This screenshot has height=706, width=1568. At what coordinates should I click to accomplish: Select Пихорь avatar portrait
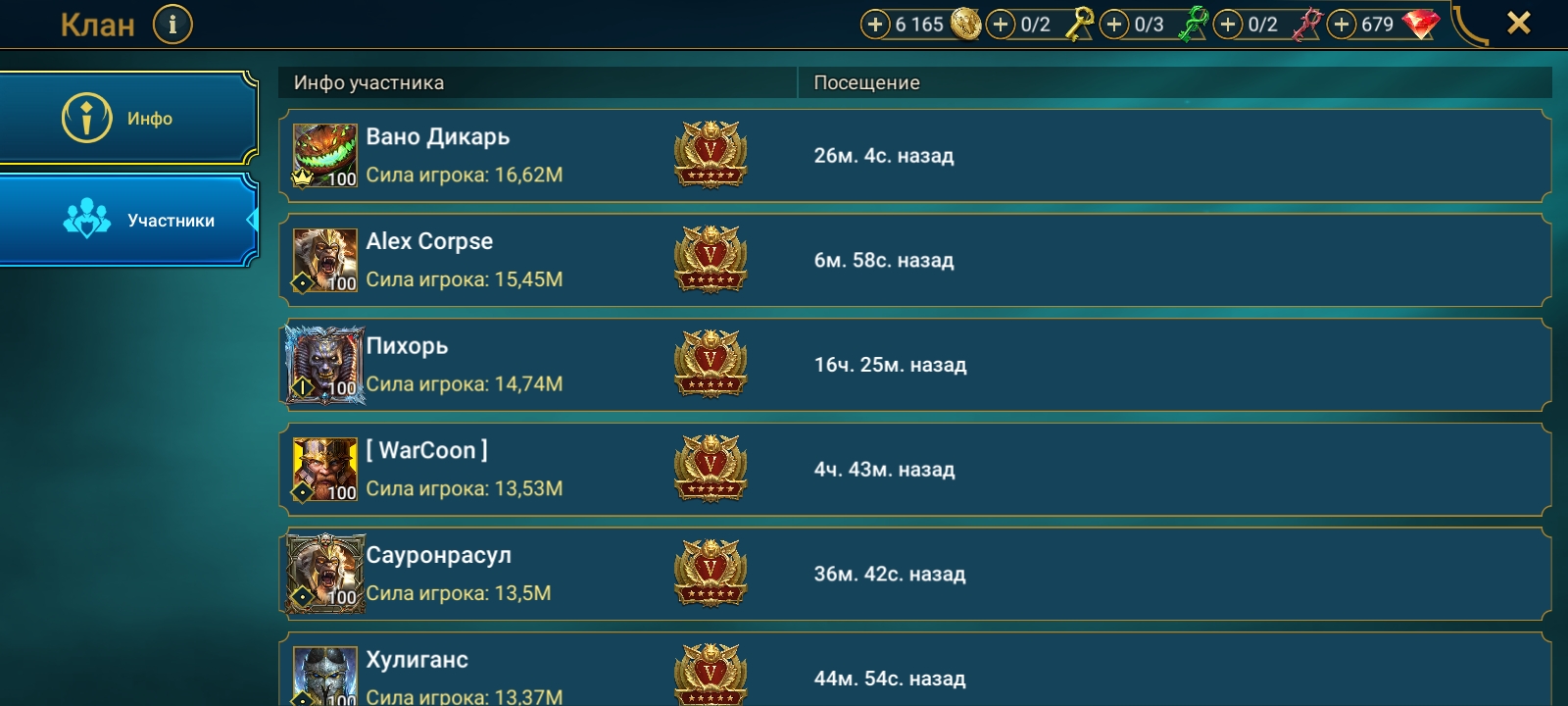[324, 365]
